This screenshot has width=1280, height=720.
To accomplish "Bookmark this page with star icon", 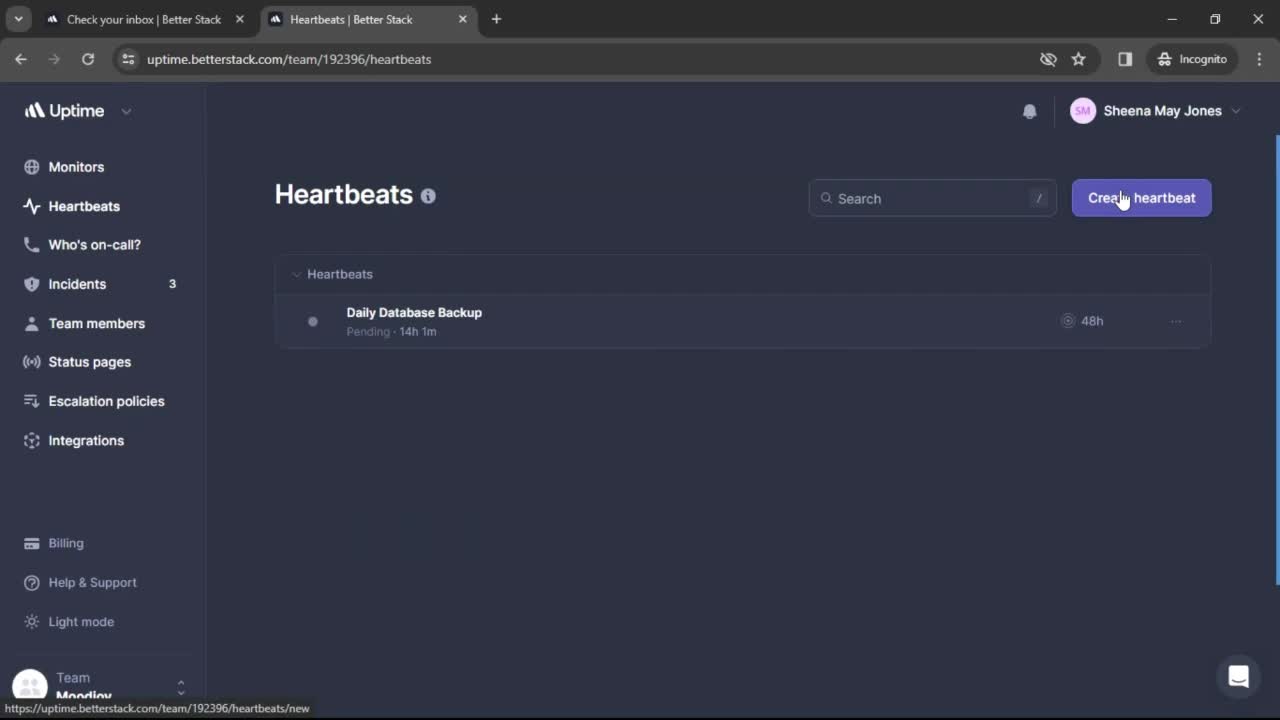I will (1078, 59).
